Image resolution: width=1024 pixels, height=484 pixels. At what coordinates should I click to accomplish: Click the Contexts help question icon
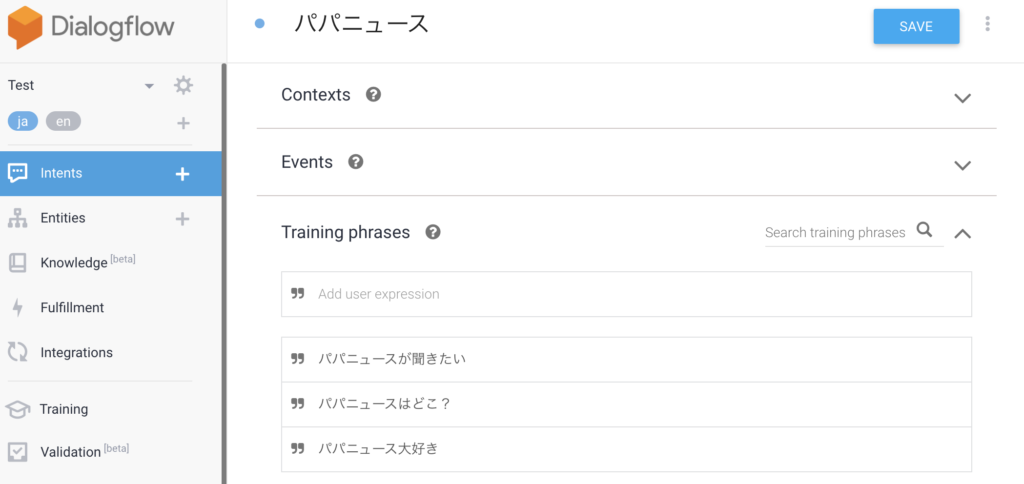coord(374,95)
